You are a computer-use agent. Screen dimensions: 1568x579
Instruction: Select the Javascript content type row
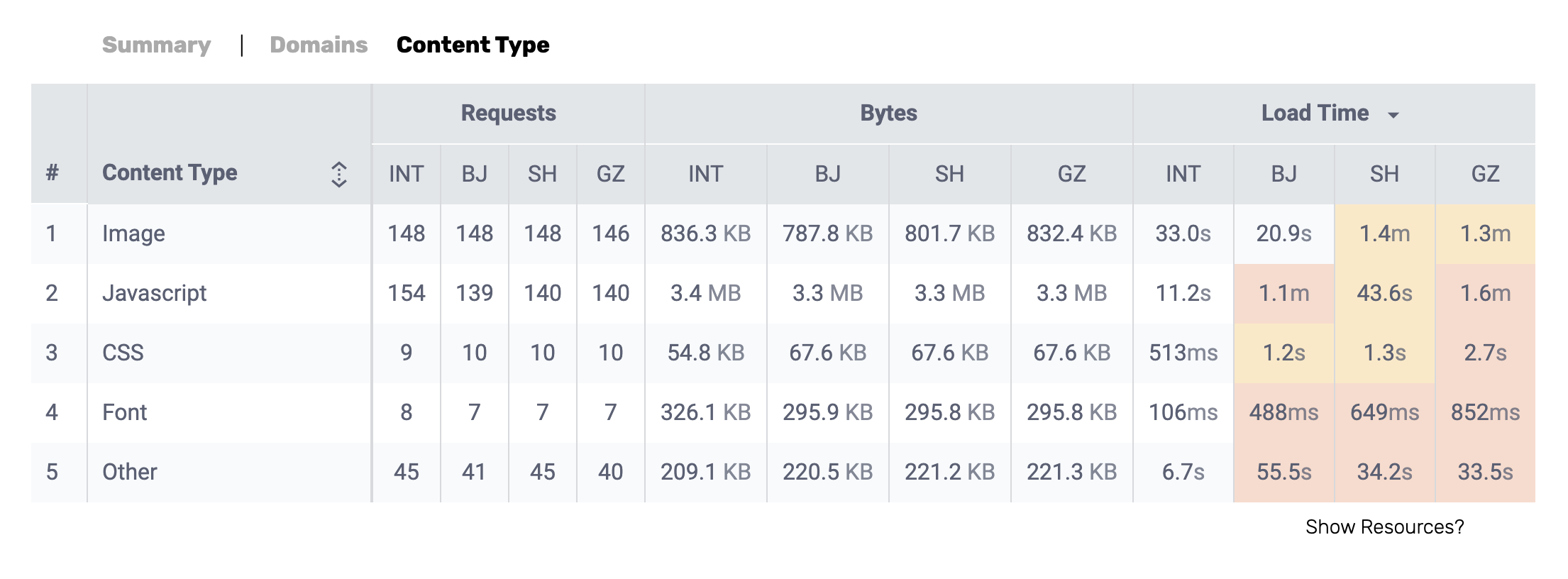(154, 293)
